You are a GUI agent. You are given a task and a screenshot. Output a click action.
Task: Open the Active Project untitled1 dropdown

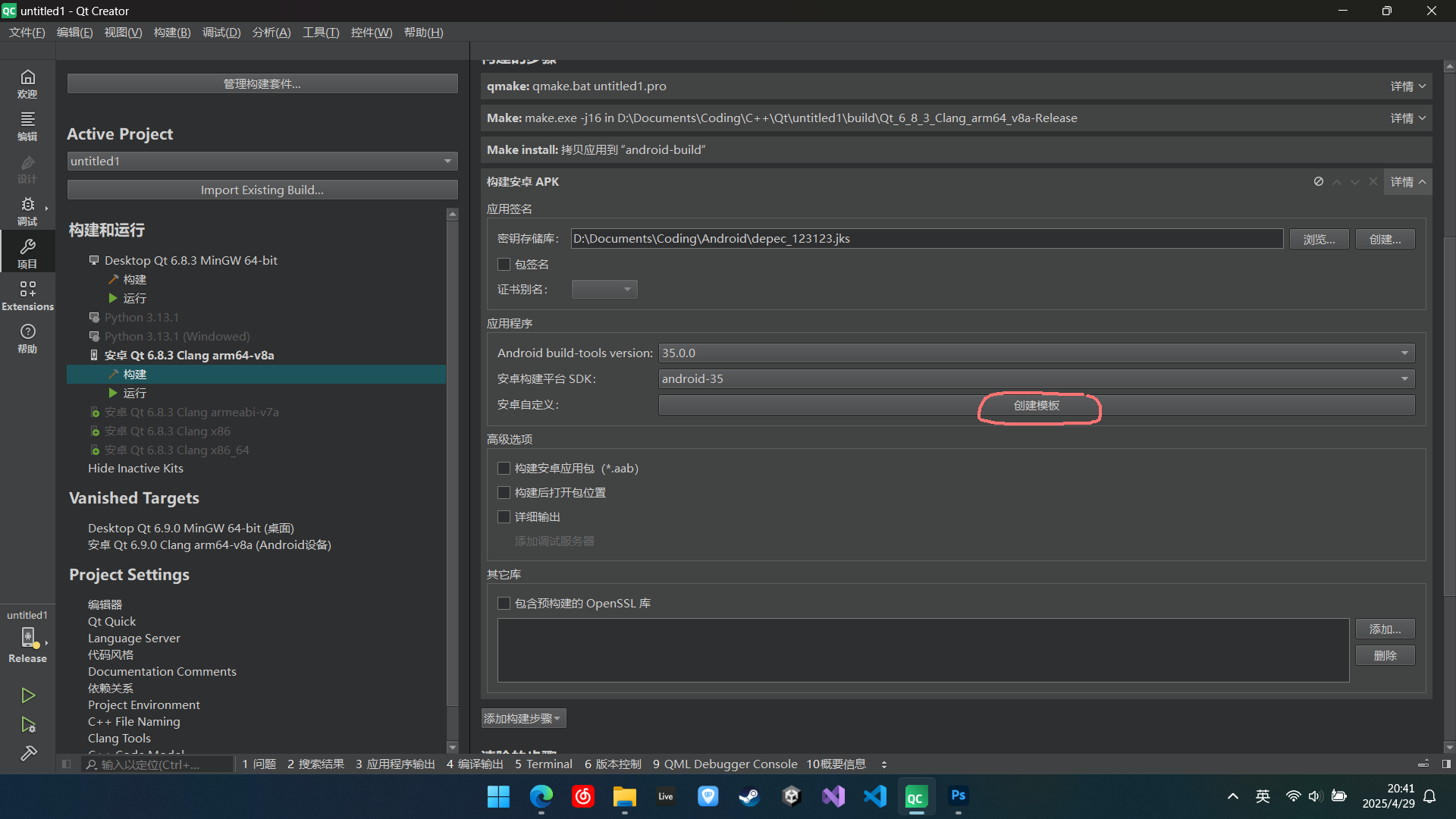pyautogui.click(x=262, y=161)
